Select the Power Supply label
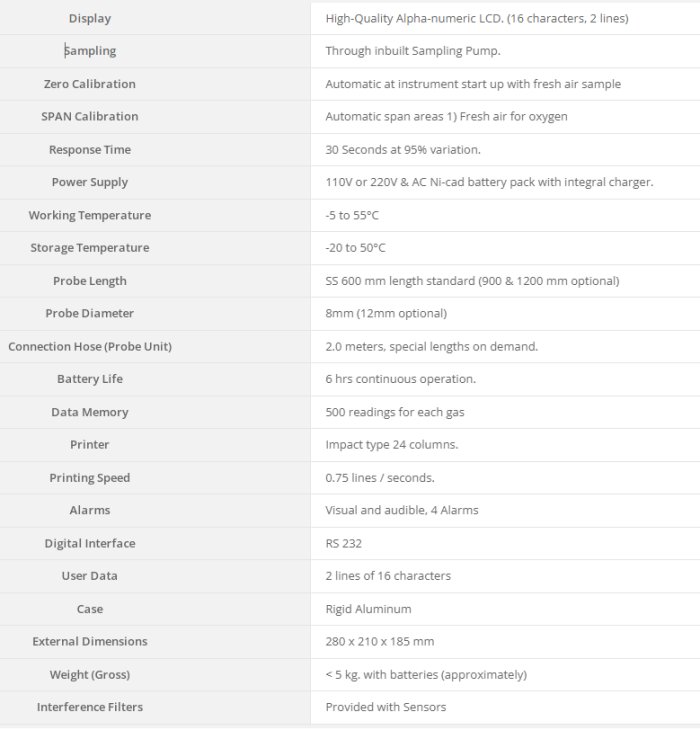 click(x=90, y=182)
